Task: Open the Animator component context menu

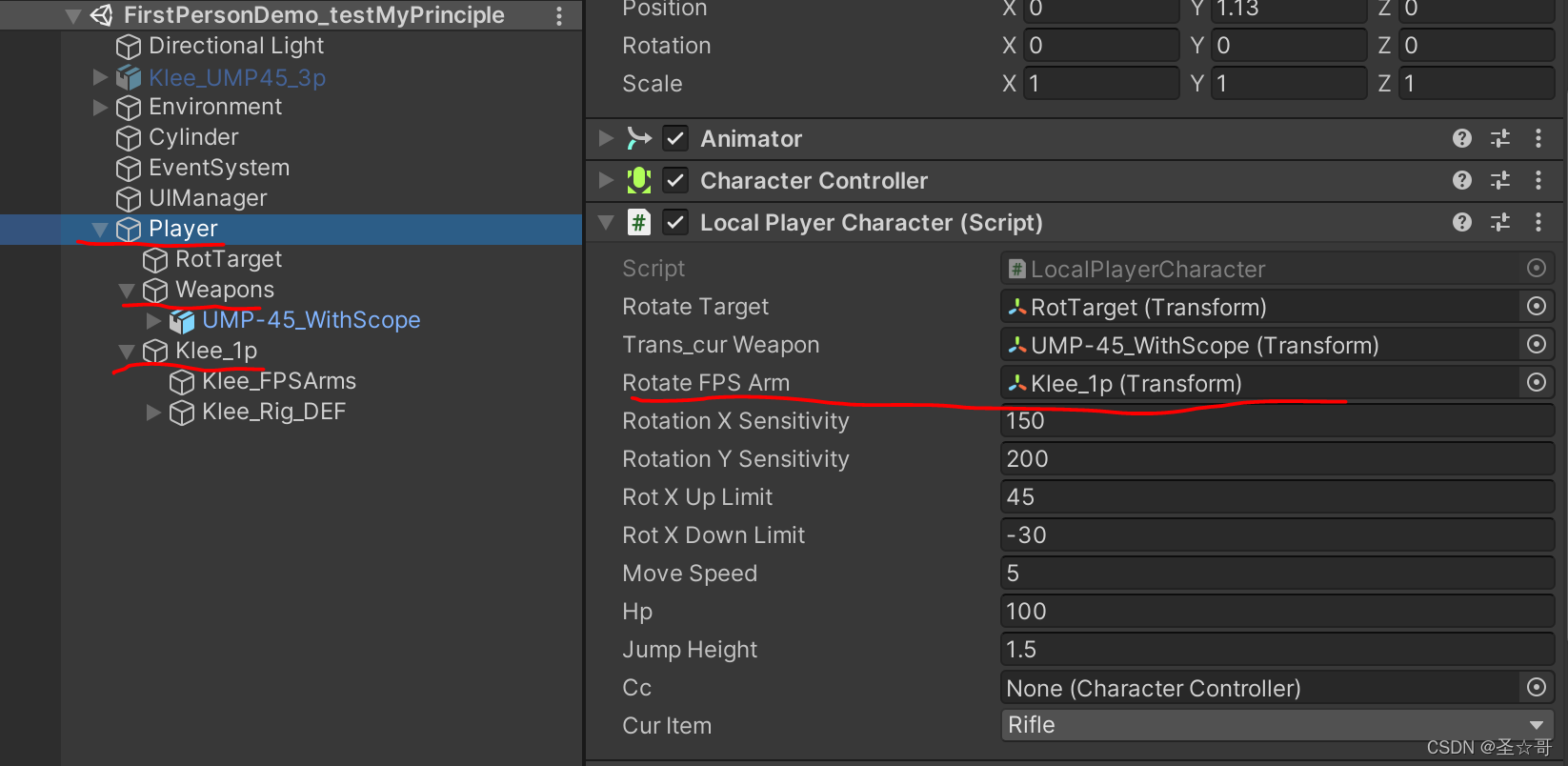Action: [1538, 139]
